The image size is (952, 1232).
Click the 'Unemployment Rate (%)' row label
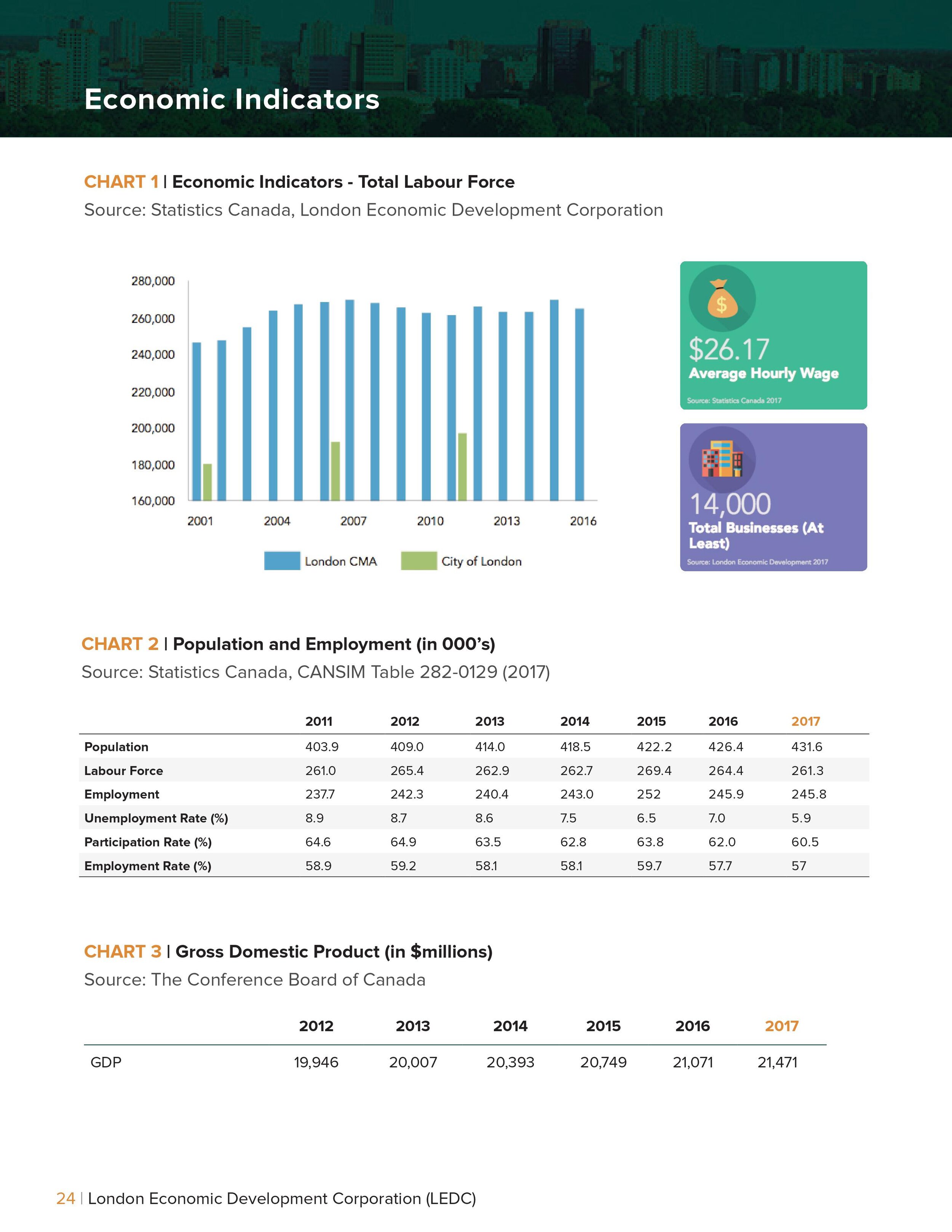[x=156, y=818]
